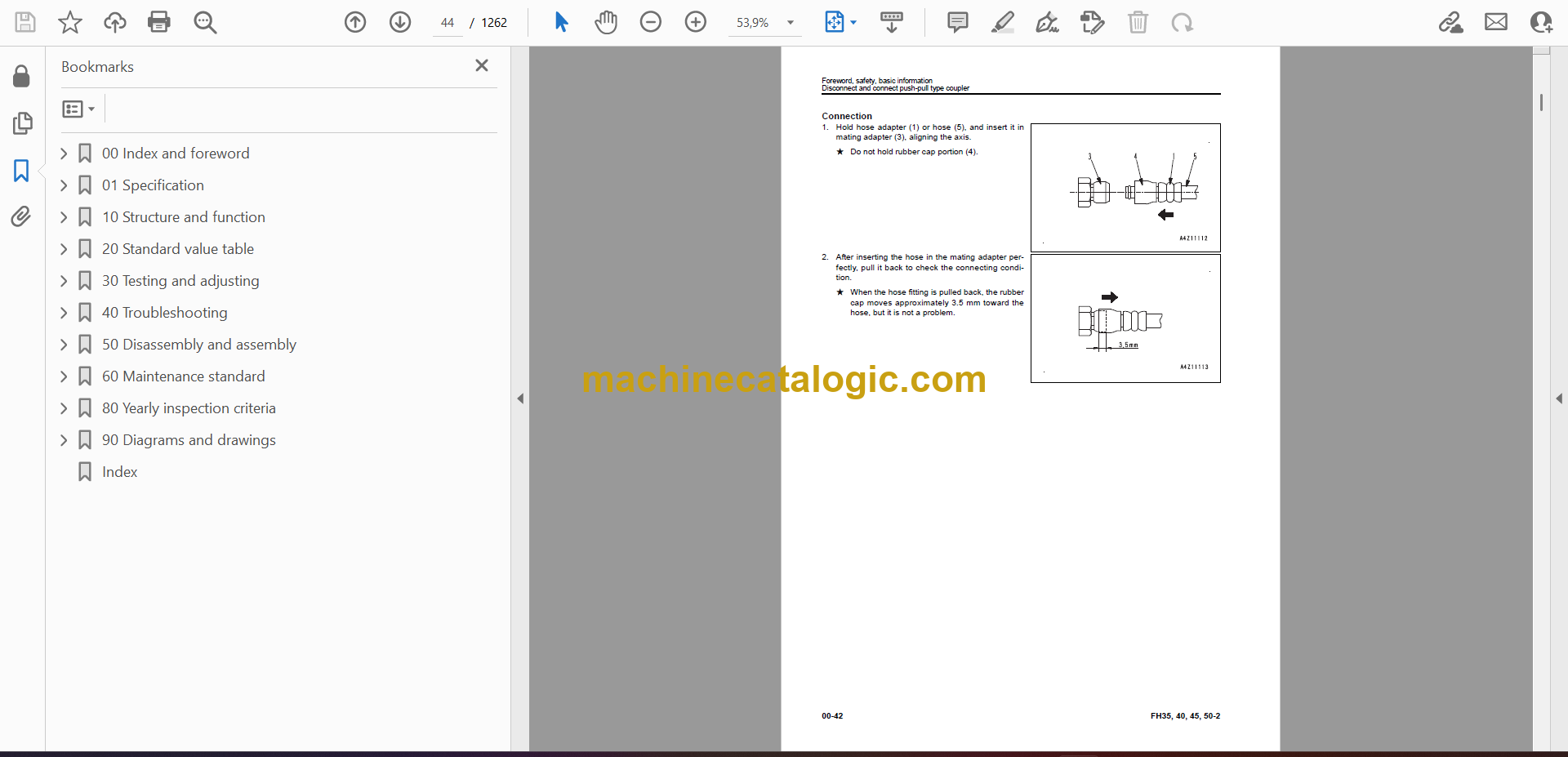Open the sign document pen tool
Image resolution: width=1568 pixels, height=757 pixels.
[x=1047, y=22]
